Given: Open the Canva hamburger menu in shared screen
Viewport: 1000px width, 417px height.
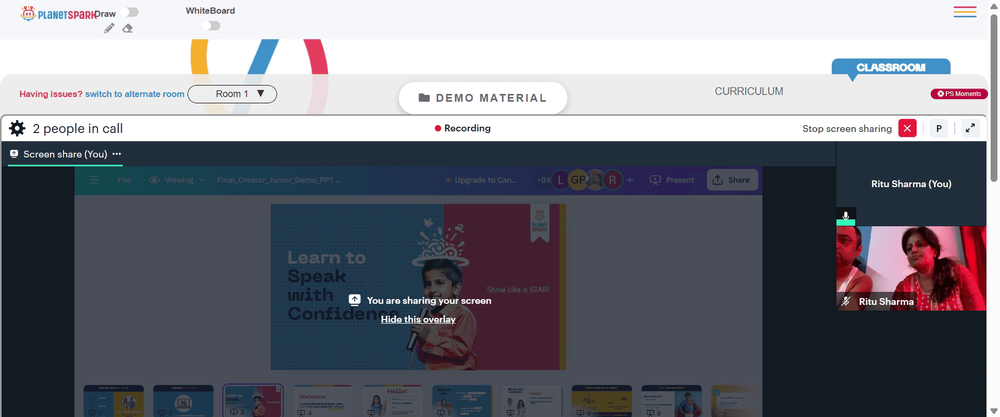Looking at the screenshot, I should [x=94, y=180].
